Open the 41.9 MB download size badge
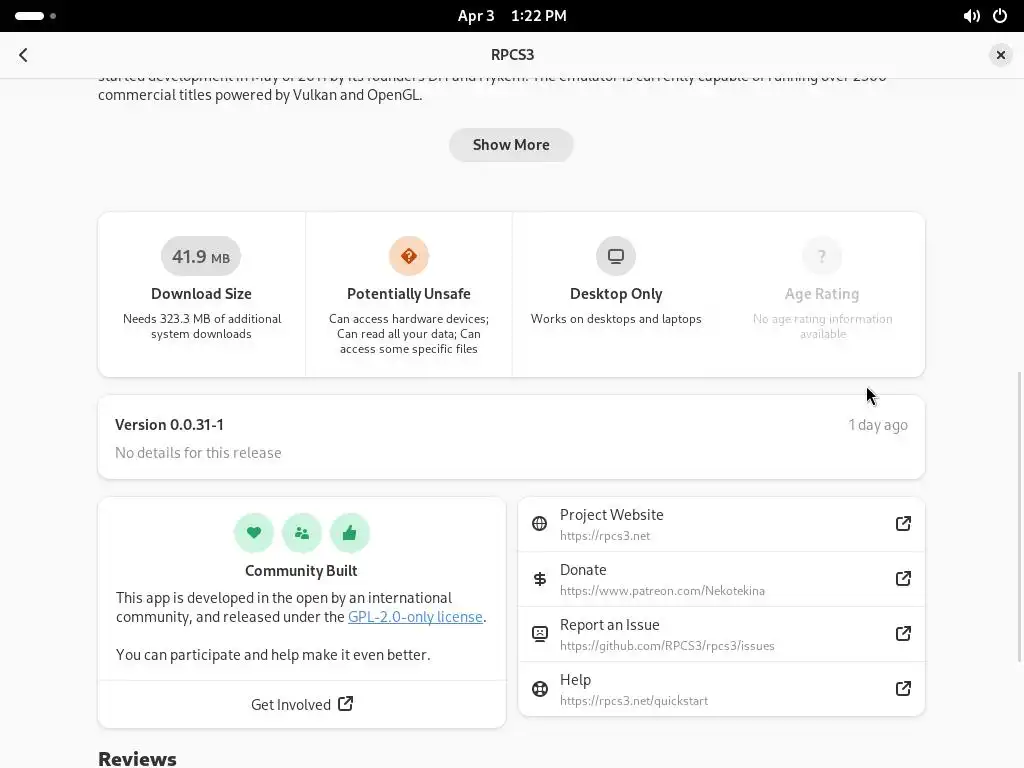The width and height of the screenshot is (1024, 768). pos(201,256)
